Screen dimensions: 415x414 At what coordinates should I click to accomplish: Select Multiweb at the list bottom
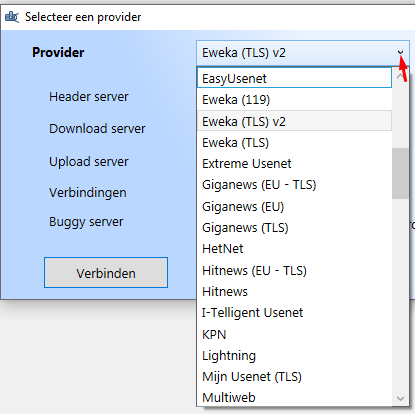pos(294,397)
